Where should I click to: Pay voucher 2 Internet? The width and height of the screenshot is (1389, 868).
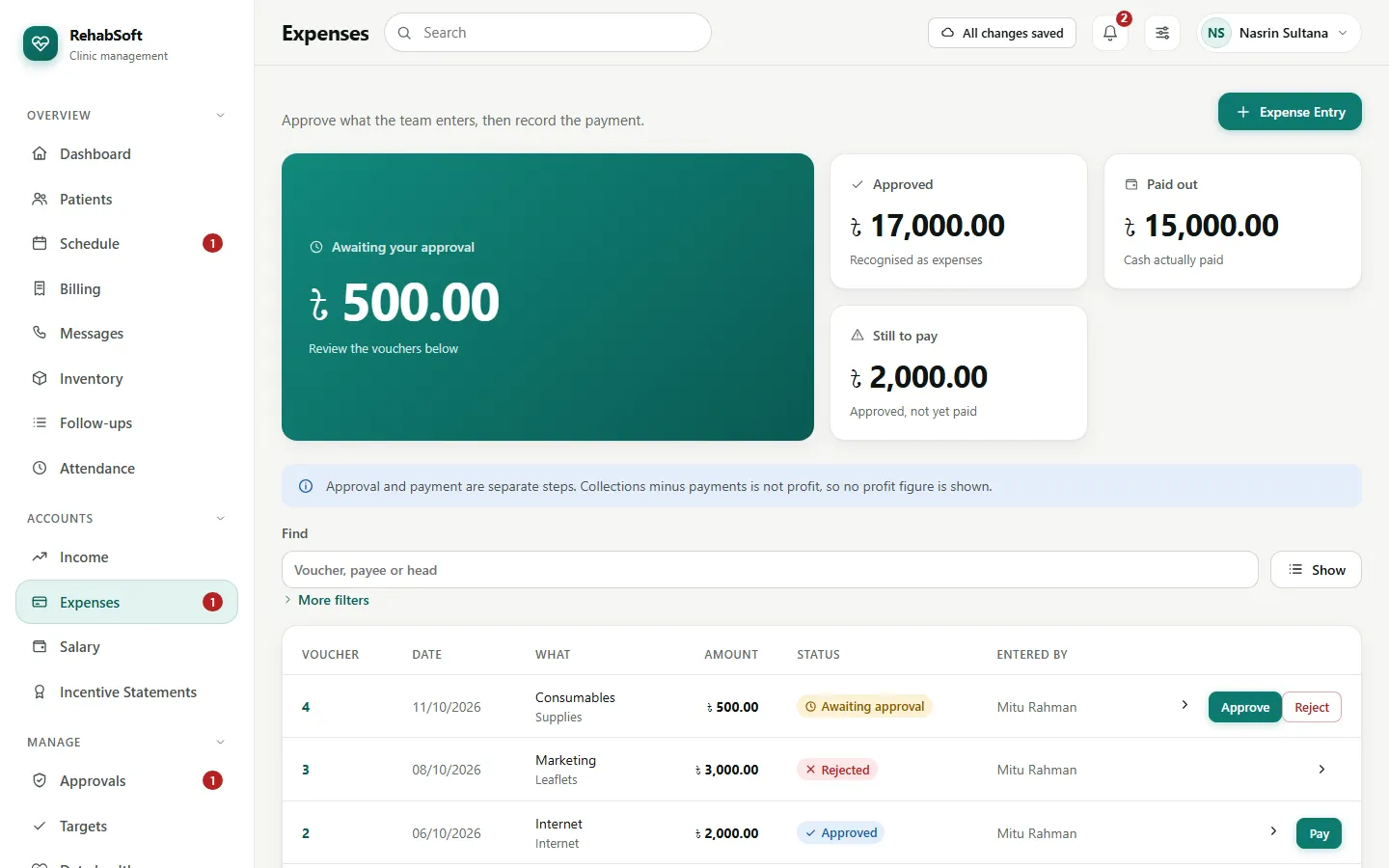coord(1319,833)
